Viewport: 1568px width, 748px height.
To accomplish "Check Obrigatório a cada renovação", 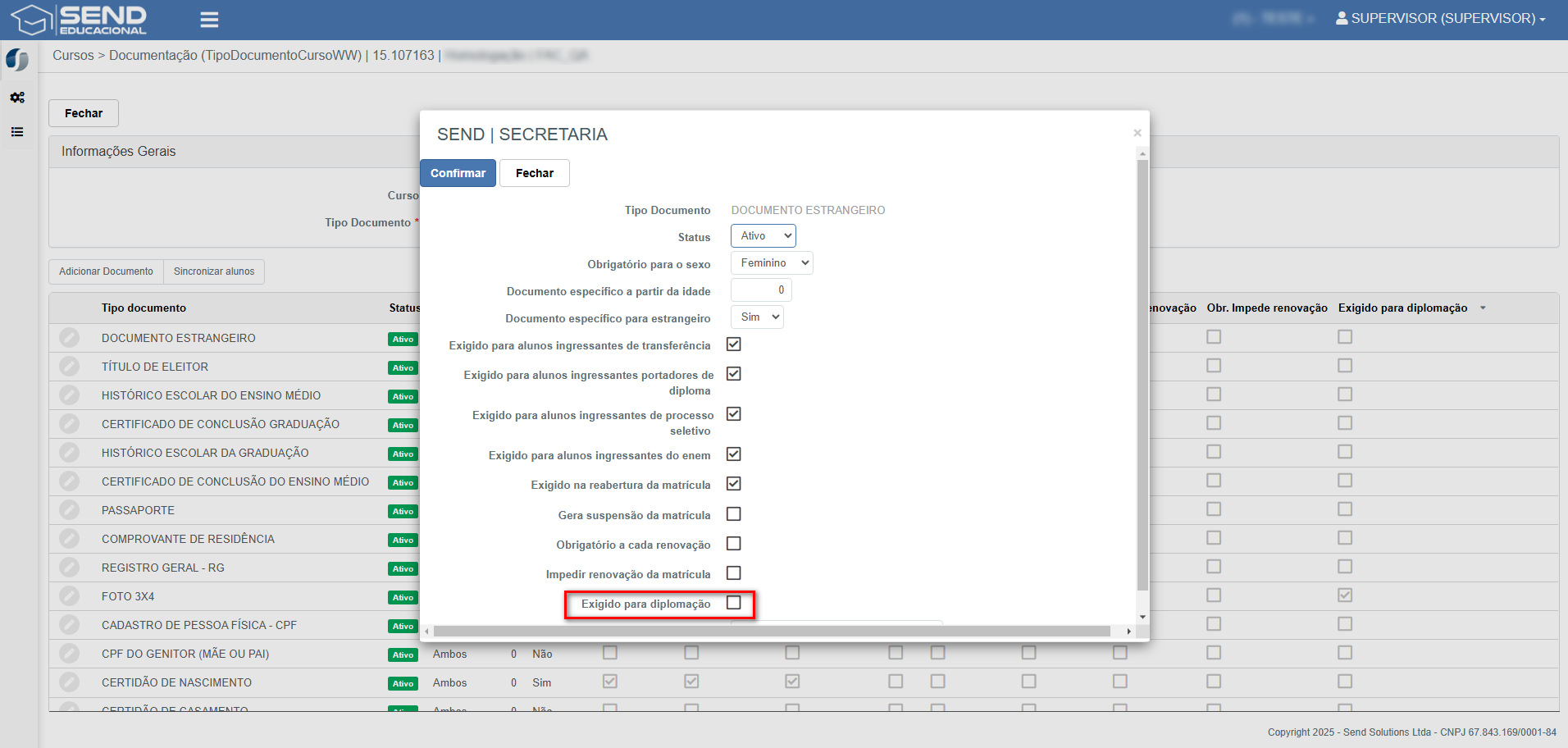I will 734,544.
